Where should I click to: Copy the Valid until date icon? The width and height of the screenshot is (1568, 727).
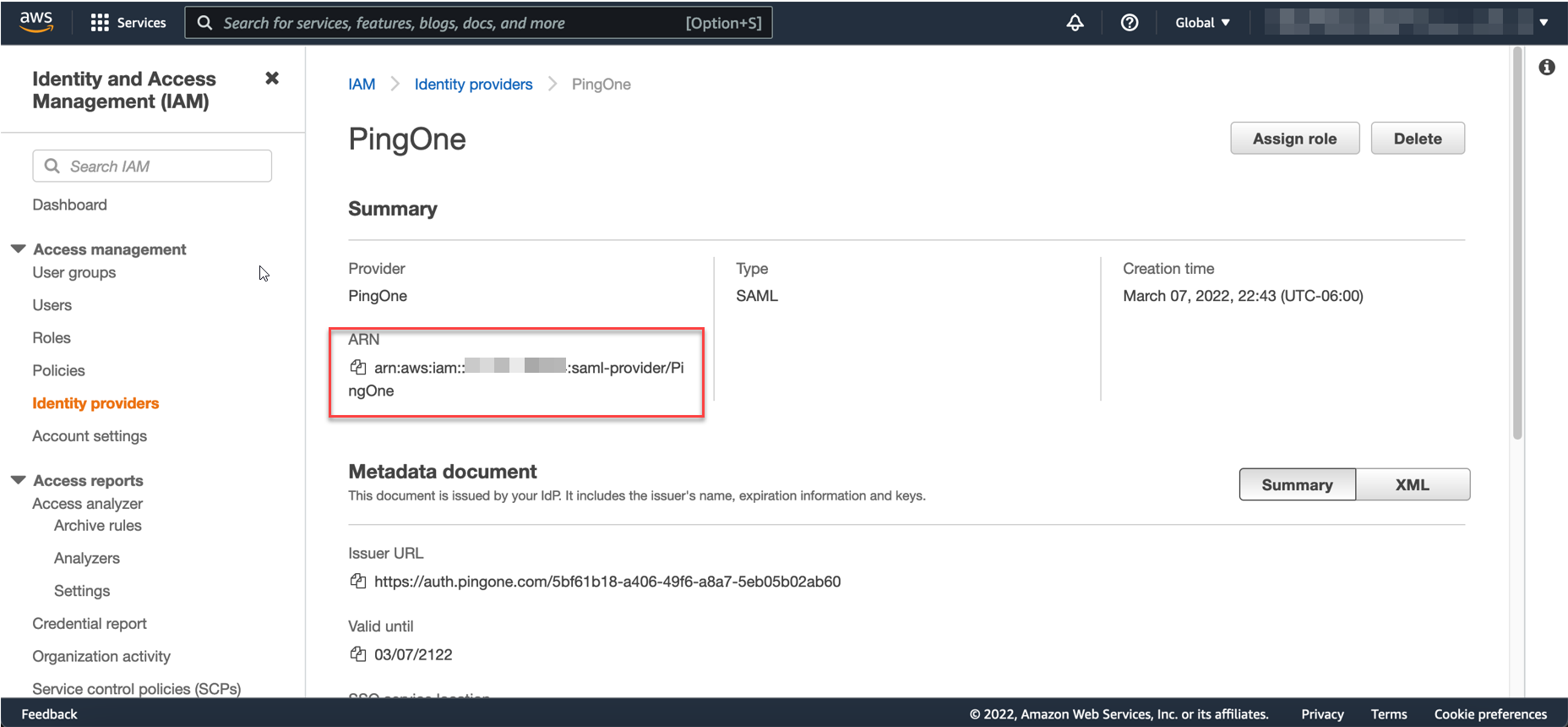coord(358,653)
